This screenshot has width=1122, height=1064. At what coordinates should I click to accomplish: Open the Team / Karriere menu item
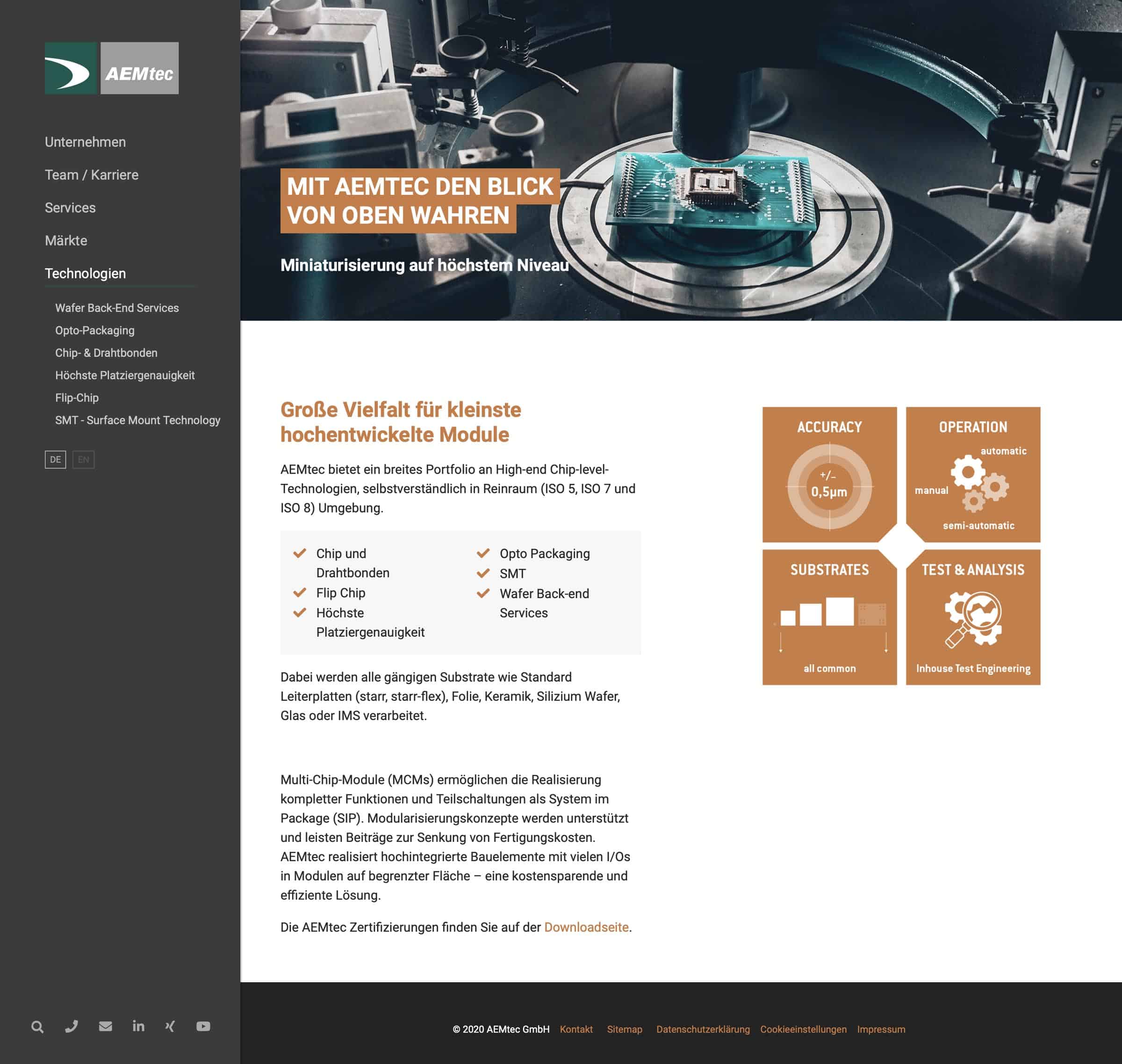(x=92, y=175)
